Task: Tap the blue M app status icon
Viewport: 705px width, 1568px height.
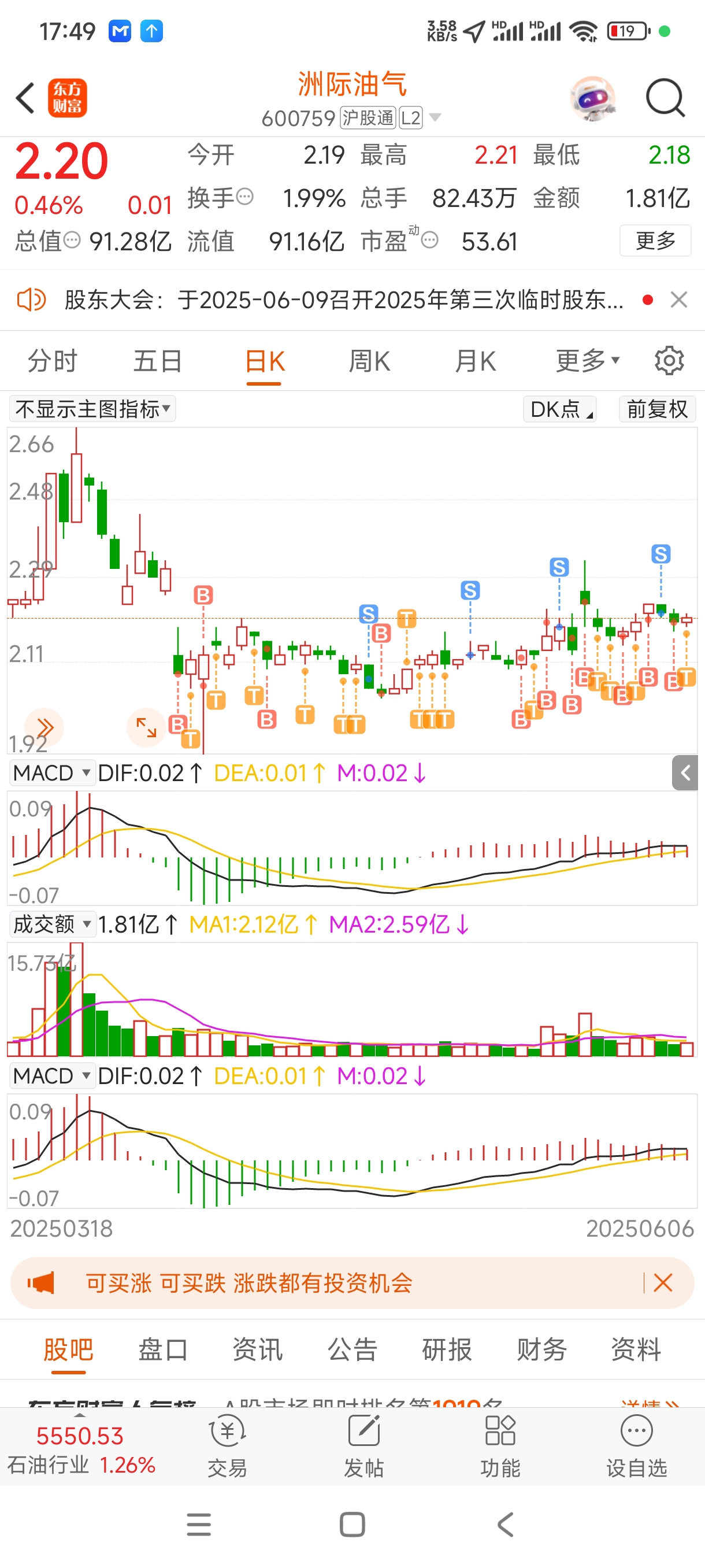Action: [x=120, y=31]
